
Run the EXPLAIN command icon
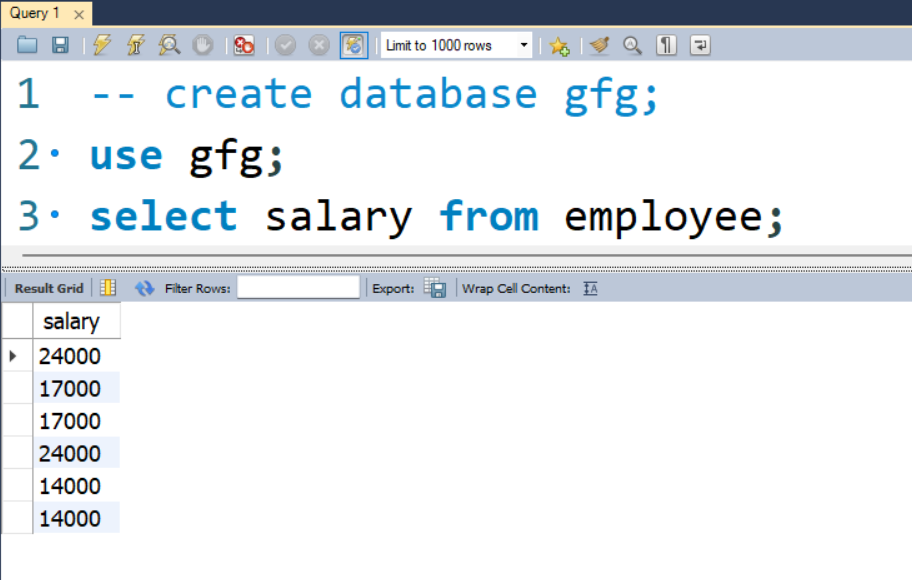coord(169,45)
